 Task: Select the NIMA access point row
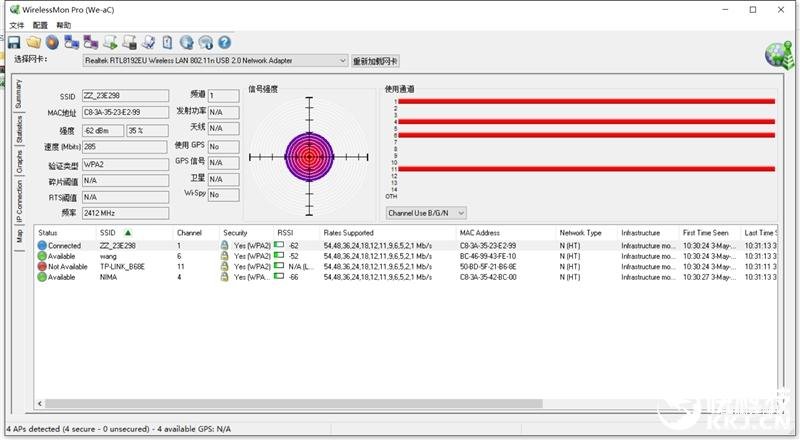pyautogui.click(x=406, y=277)
